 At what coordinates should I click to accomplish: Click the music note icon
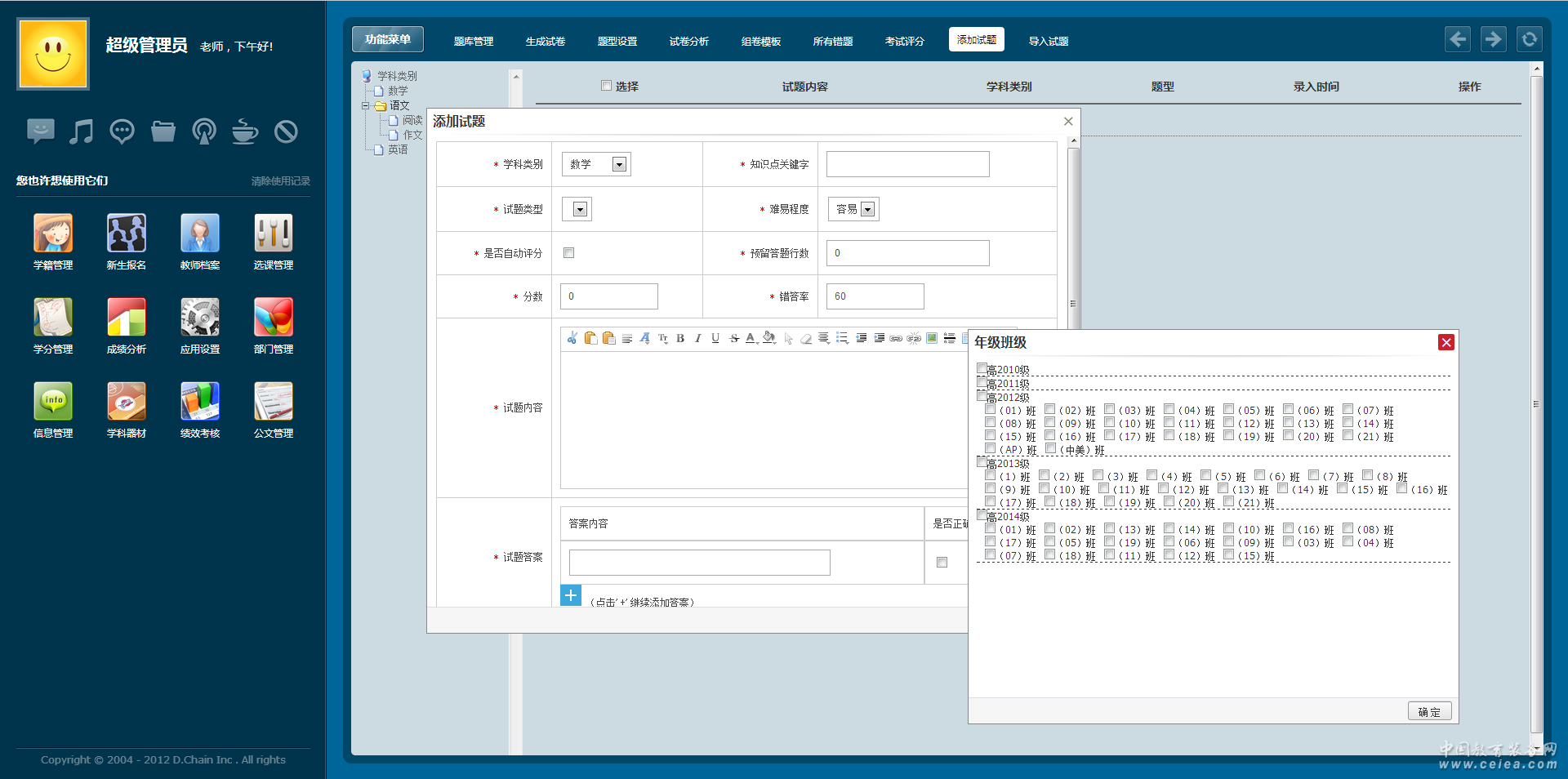[81, 131]
